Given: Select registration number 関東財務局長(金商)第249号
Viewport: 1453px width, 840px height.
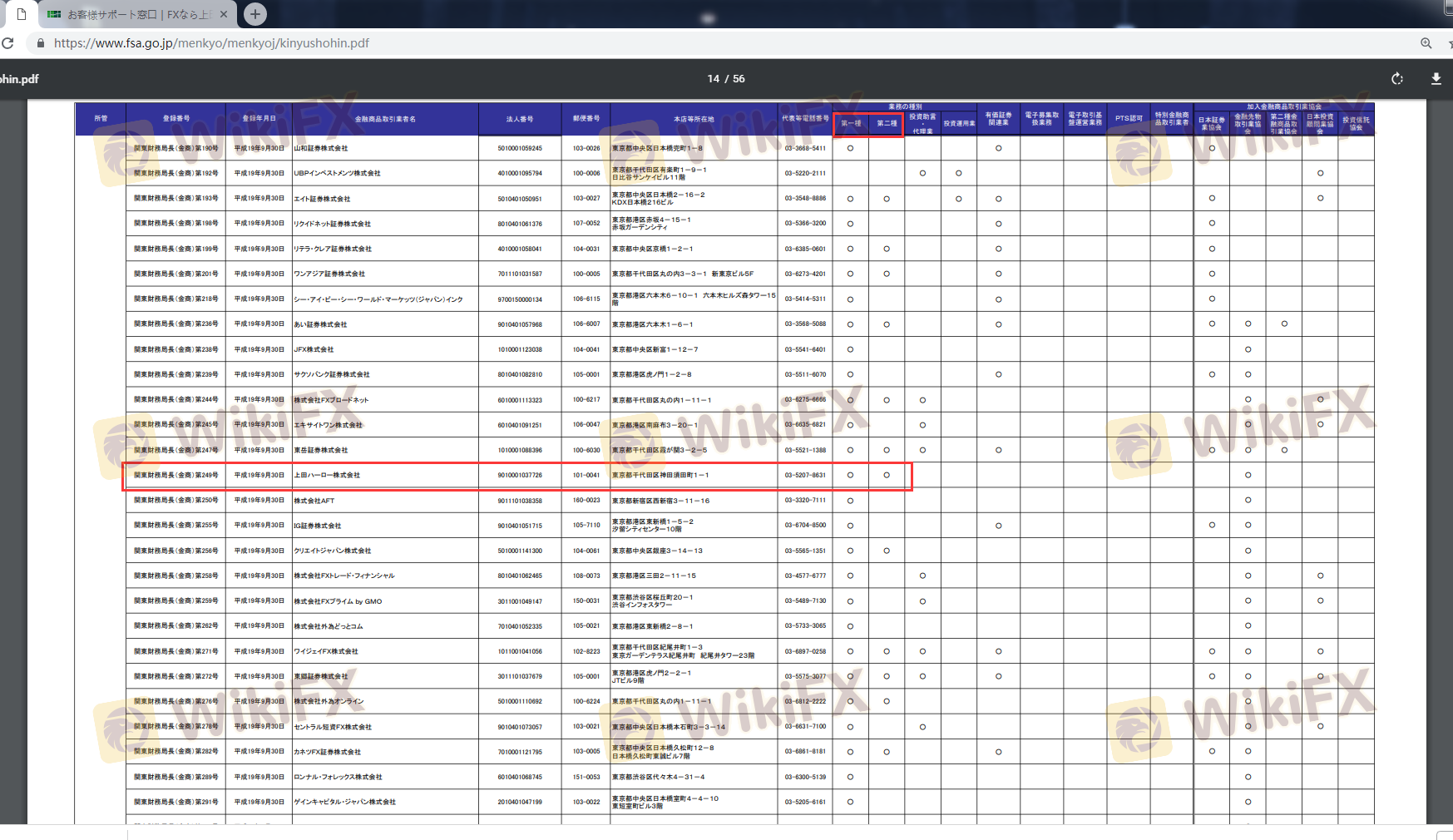Looking at the screenshot, I should [176, 475].
